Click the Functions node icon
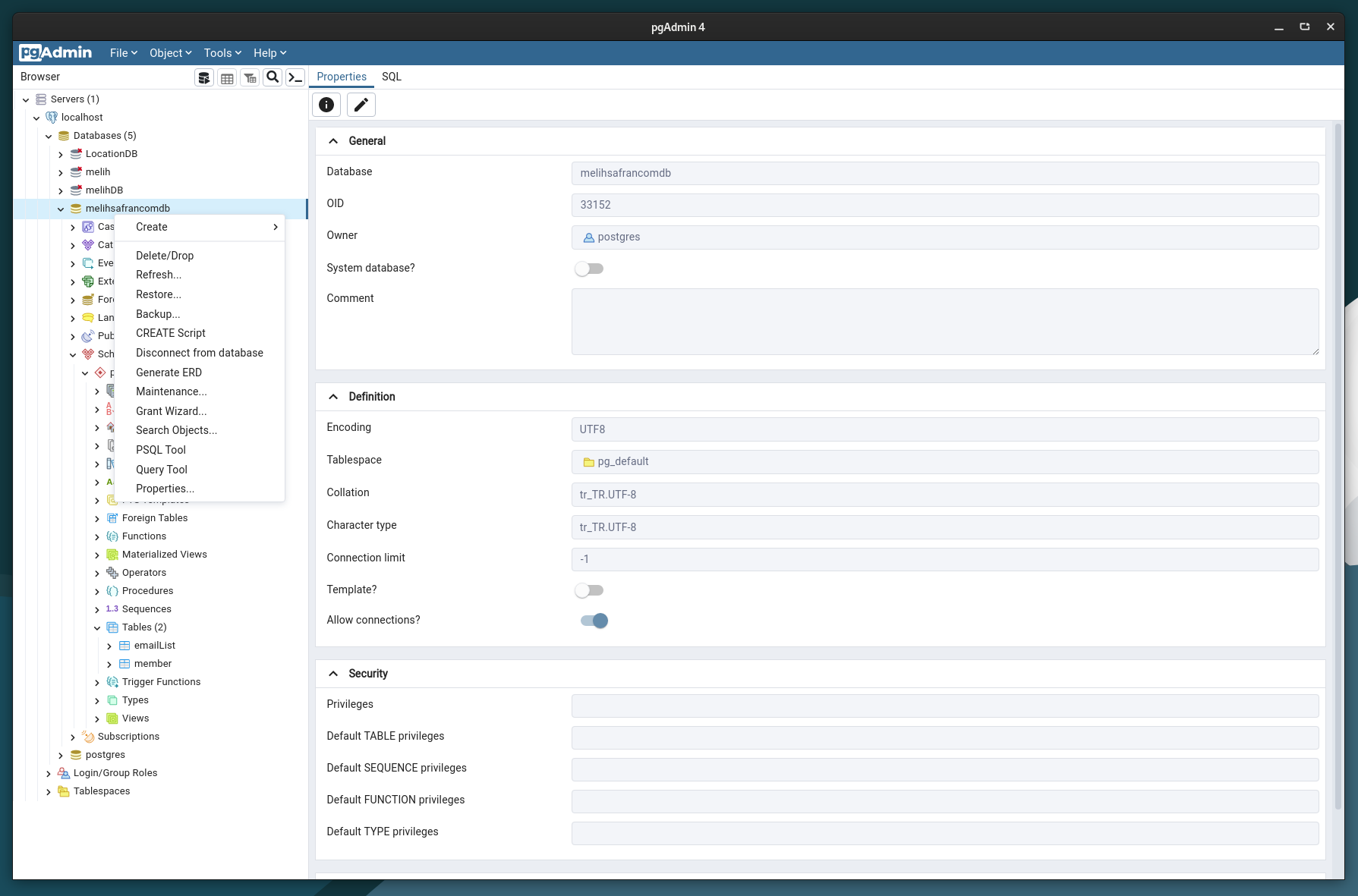 112,536
